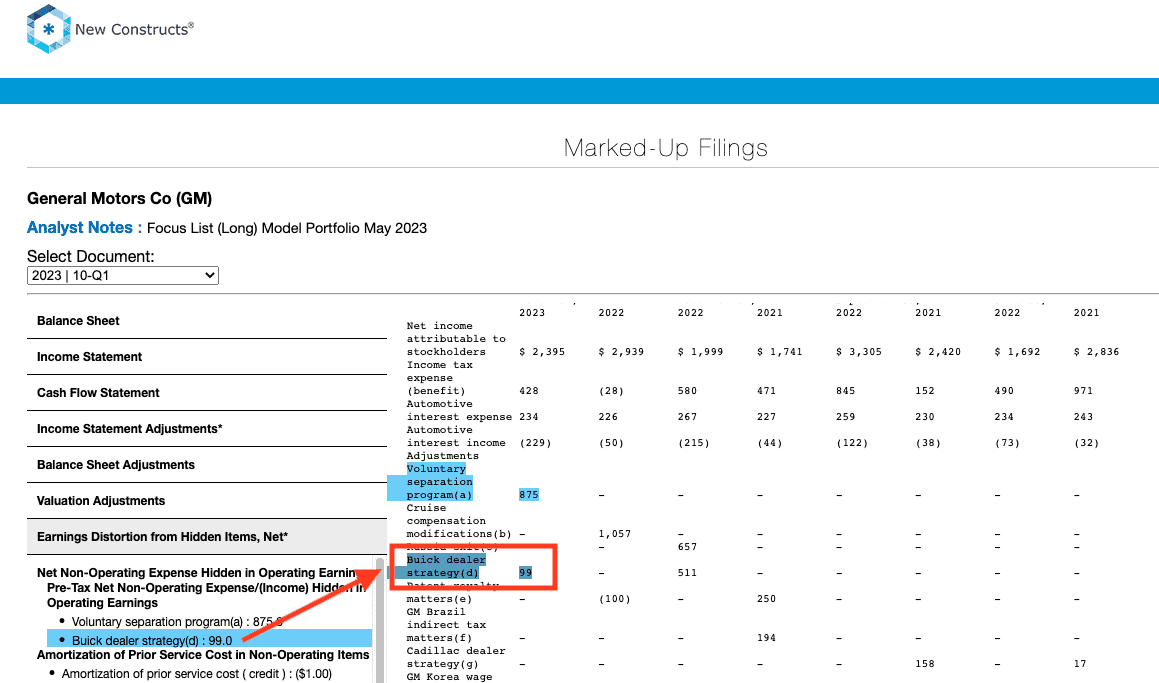Click the left panel vertical scrollbar
Image resolution: width=1159 pixels, height=683 pixels.
click(x=380, y=621)
